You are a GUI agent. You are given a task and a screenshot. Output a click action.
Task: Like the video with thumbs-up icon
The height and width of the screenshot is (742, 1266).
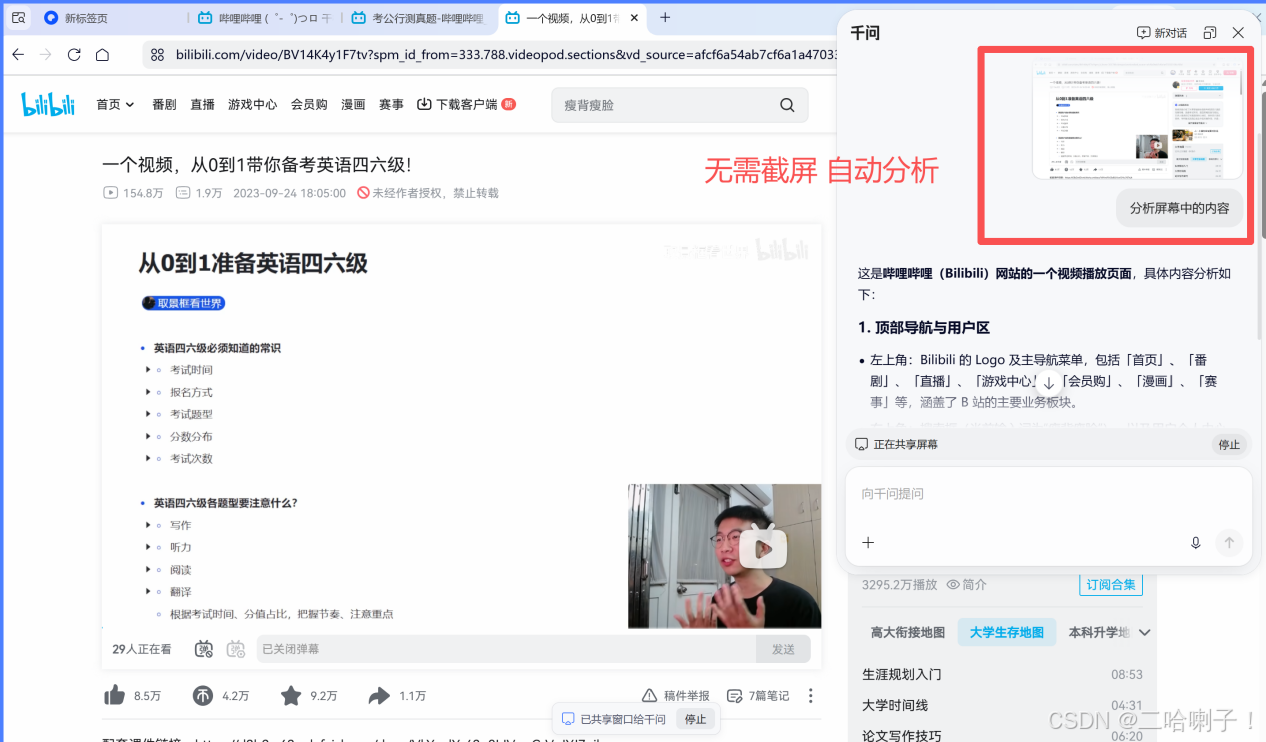(114, 695)
